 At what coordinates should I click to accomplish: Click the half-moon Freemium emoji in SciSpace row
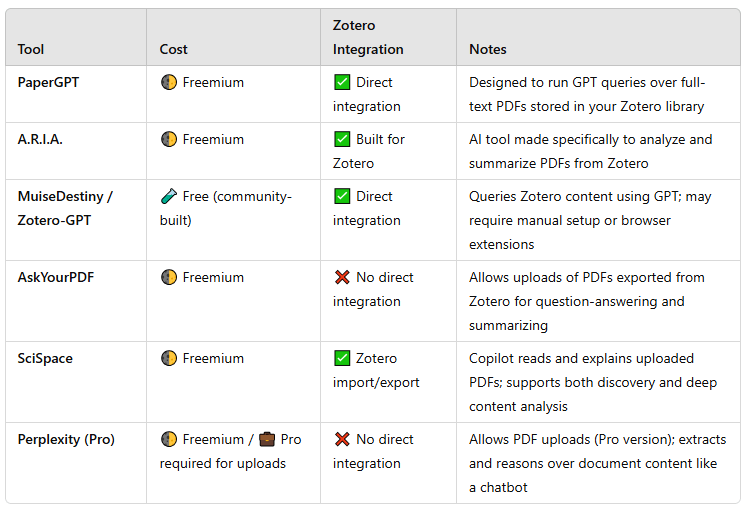pos(169,358)
